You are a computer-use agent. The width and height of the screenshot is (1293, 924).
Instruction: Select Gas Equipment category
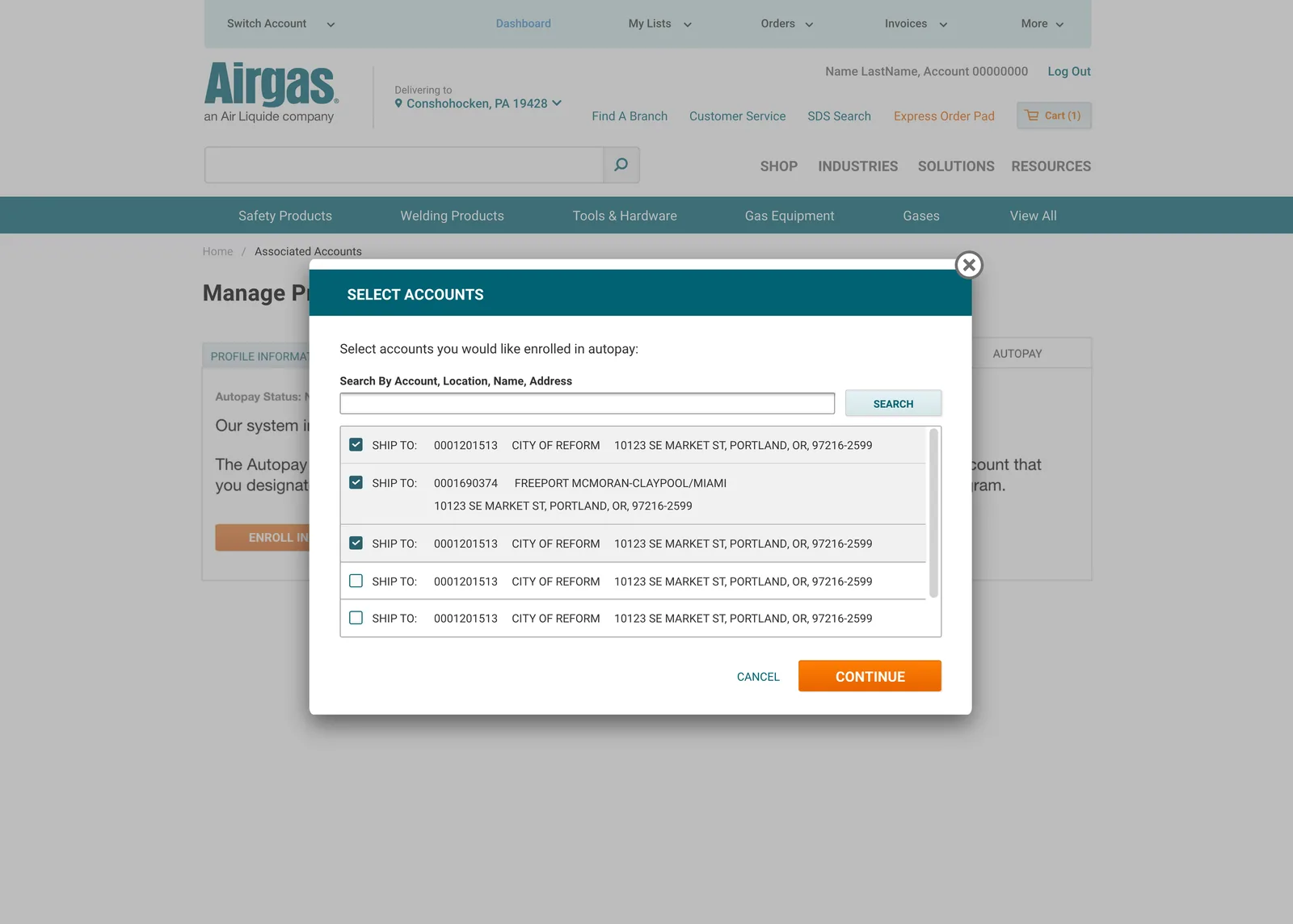tap(790, 216)
